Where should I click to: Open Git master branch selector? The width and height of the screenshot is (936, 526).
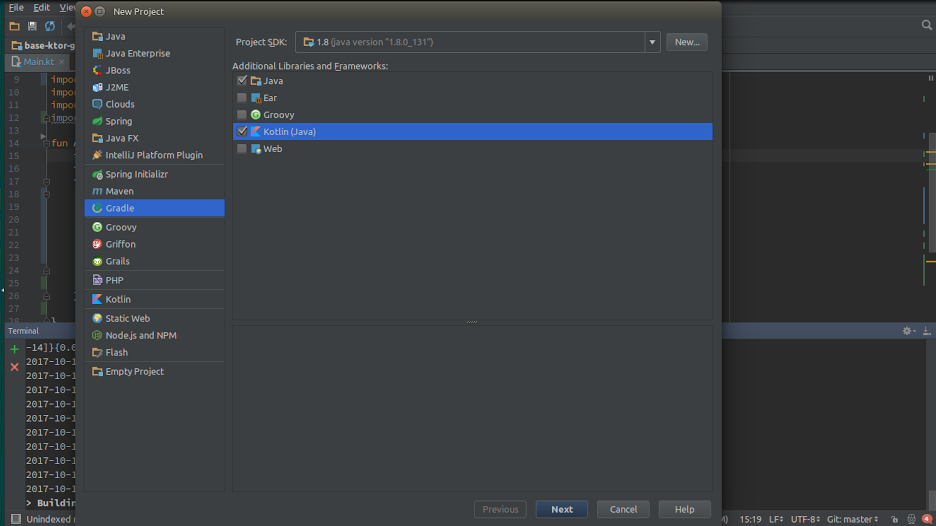click(x=852, y=519)
